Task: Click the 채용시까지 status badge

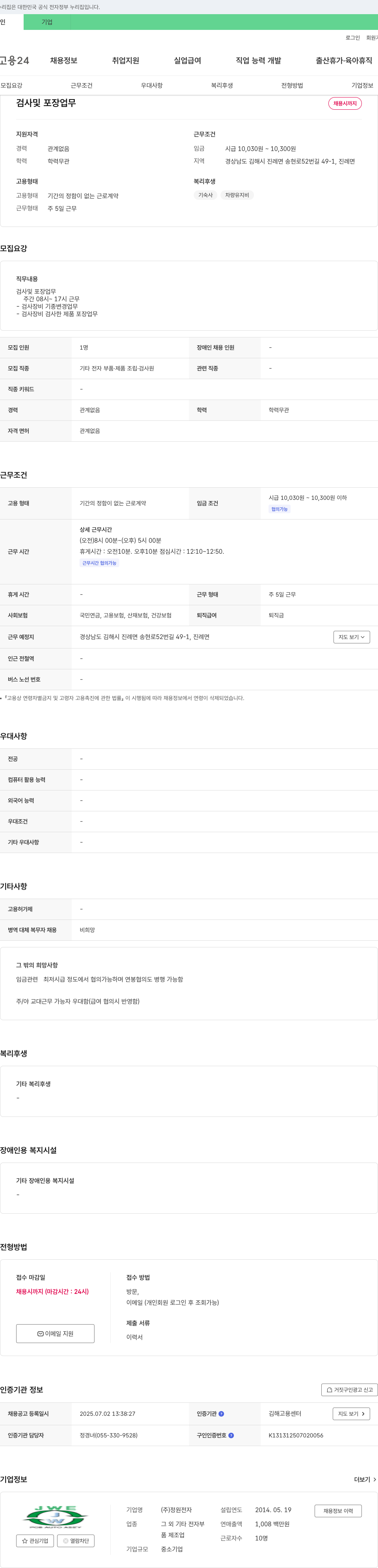Action: (x=345, y=103)
